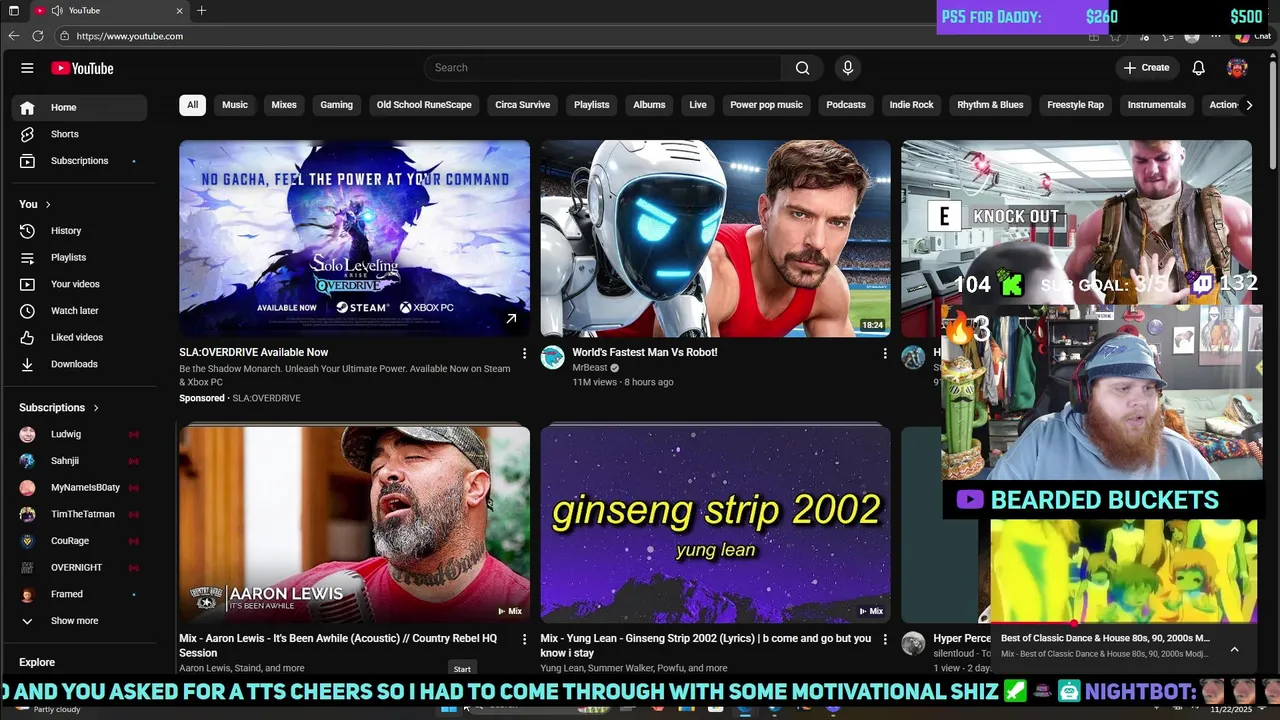Click the Create button

click(1146, 68)
